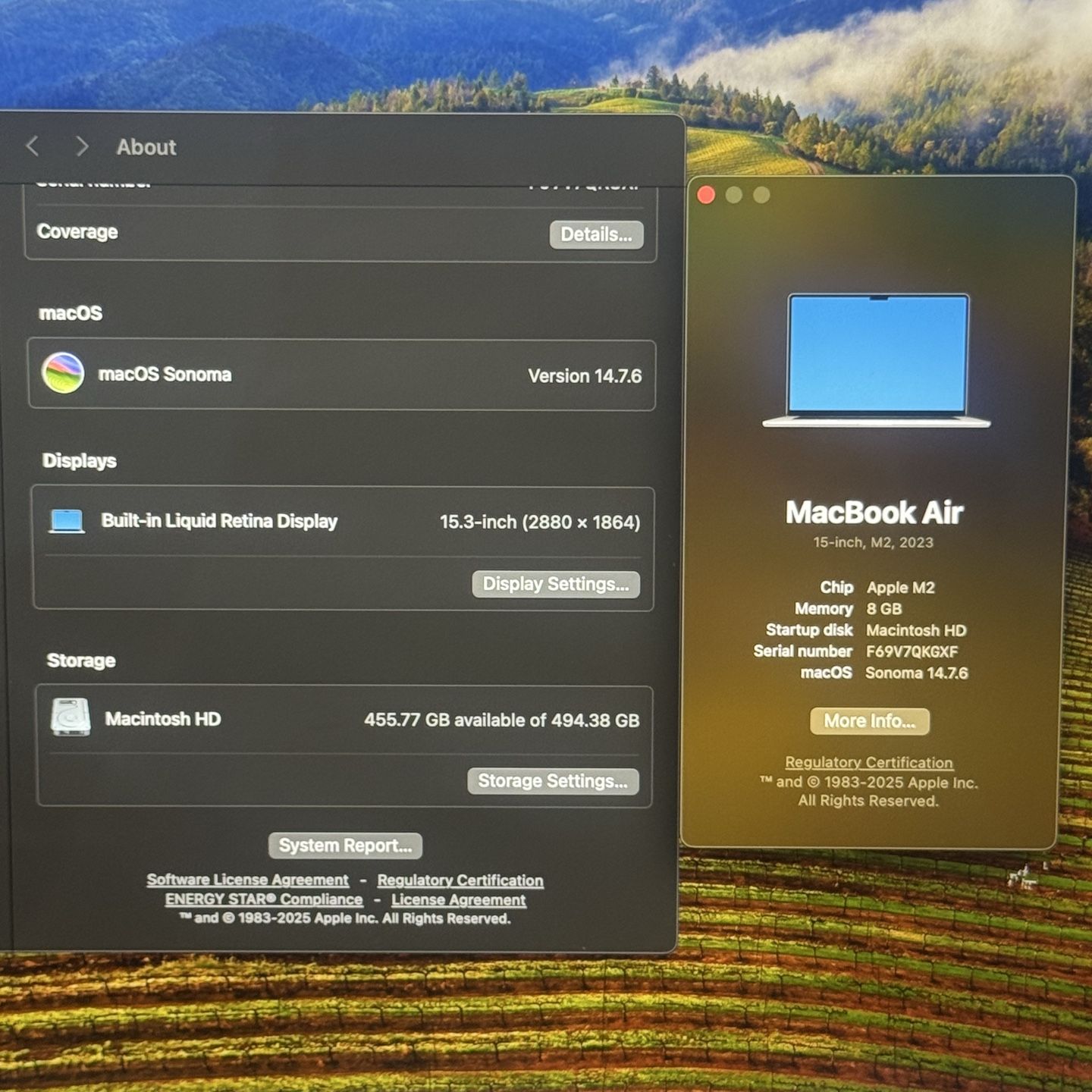Open Coverage Details
The height and width of the screenshot is (1092, 1092).
click(597, 234)
